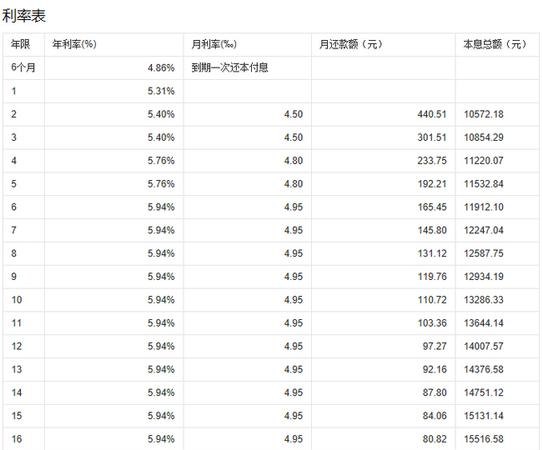
Task: Click total amount 15131.14
Action: click(x=484, y=416)
